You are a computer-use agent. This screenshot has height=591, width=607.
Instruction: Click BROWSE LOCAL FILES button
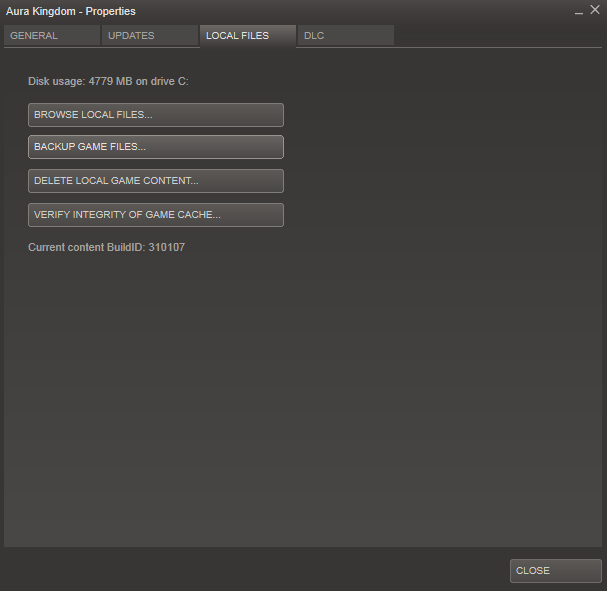(156, 115)
